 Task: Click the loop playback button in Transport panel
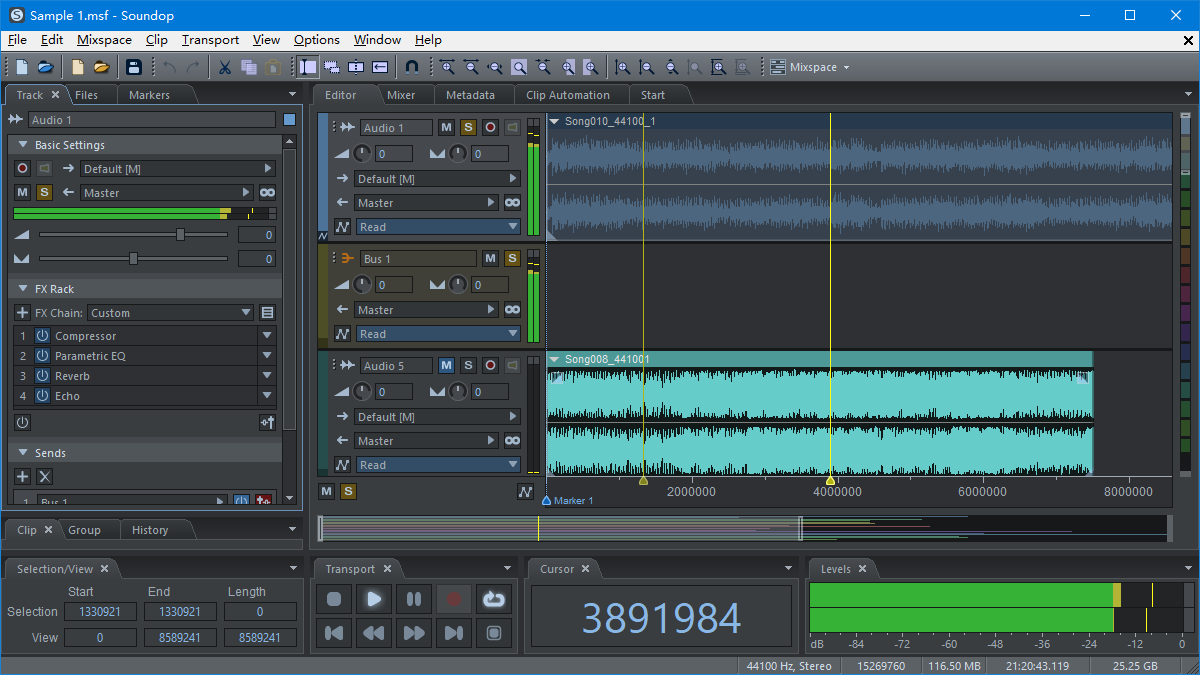pyautogui.click(x=494, y=599)
